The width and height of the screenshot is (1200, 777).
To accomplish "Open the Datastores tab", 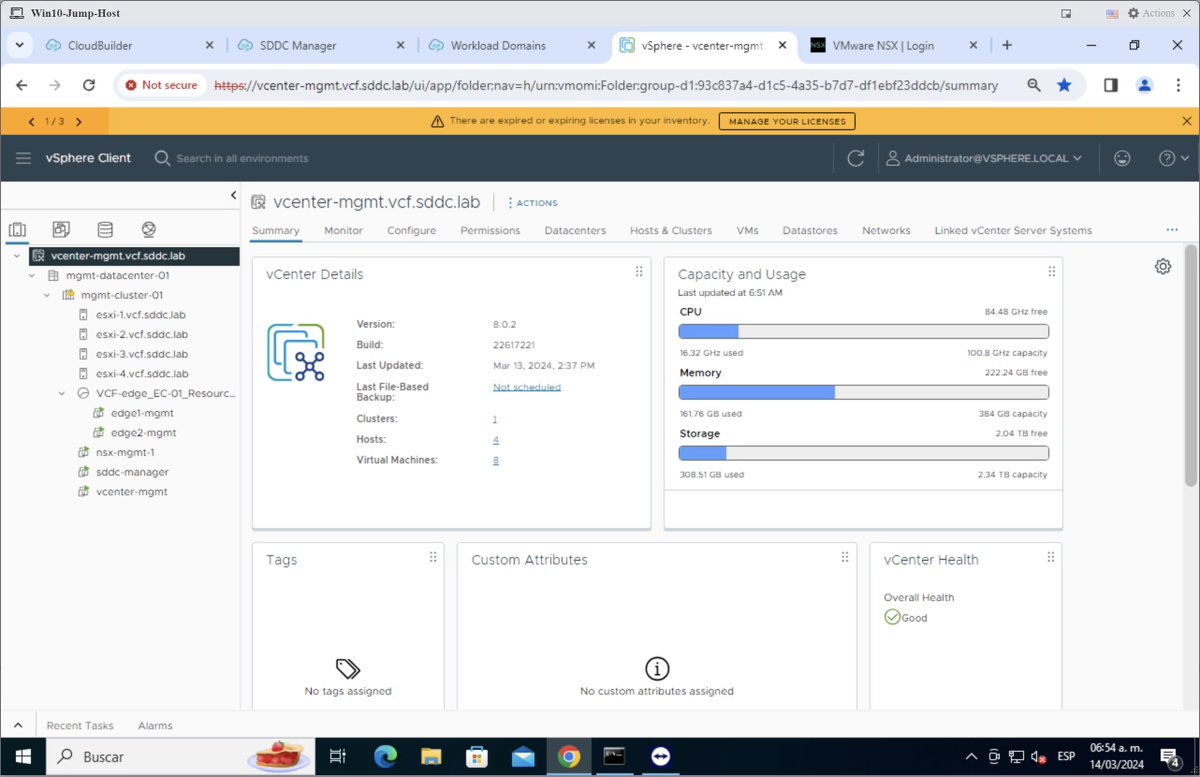I will (x=810, y=230).
